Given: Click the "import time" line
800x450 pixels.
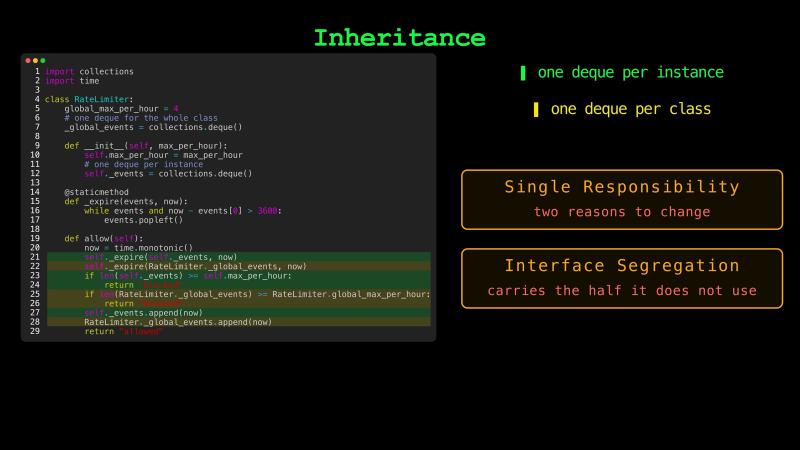Looking at the screenshot, I should 72,81.
